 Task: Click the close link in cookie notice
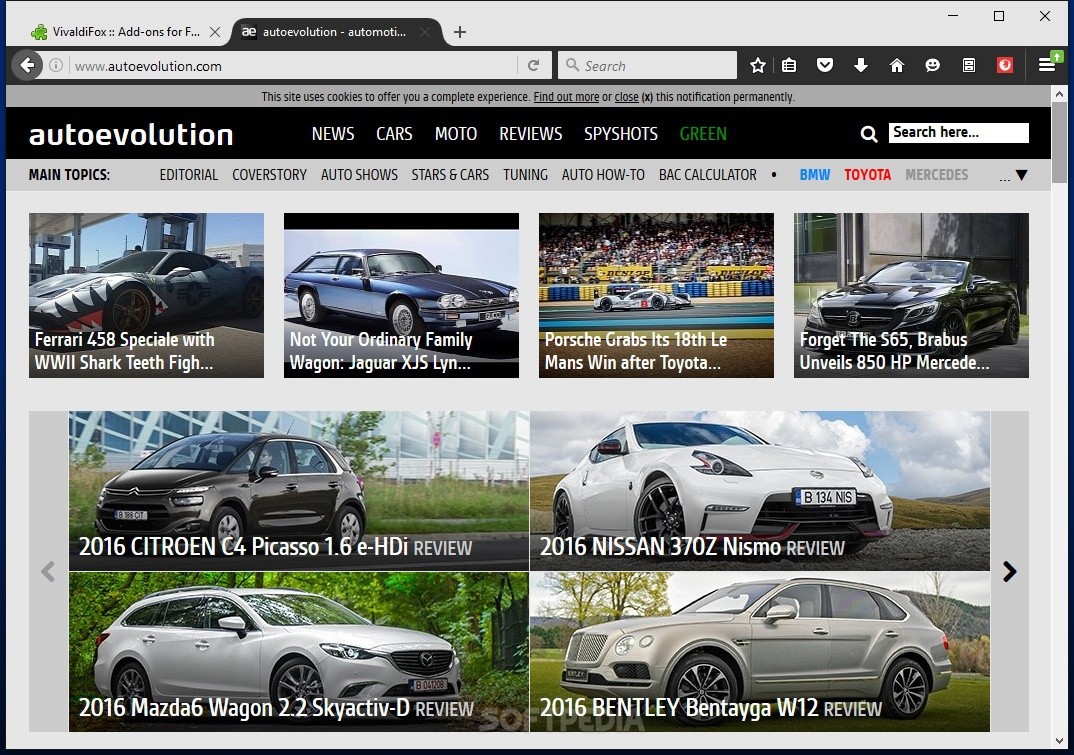626,97
